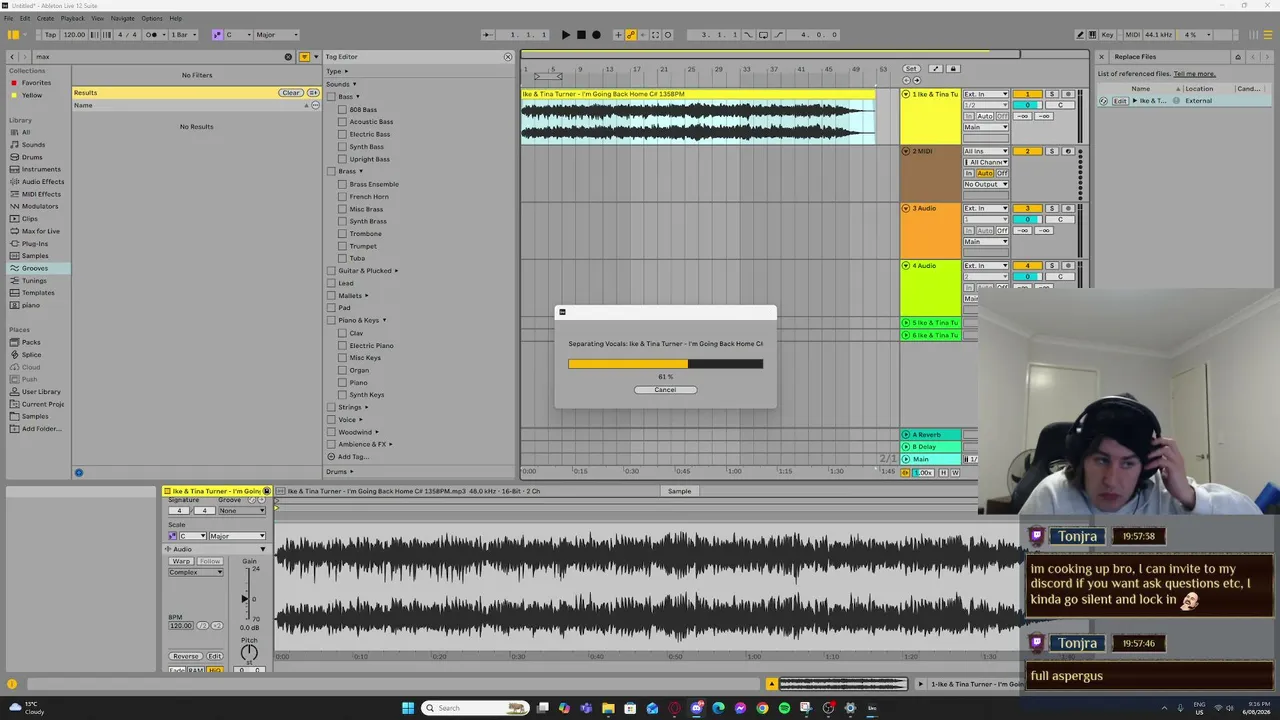
Task: Open the Create menu
Action: coord(45,18)
